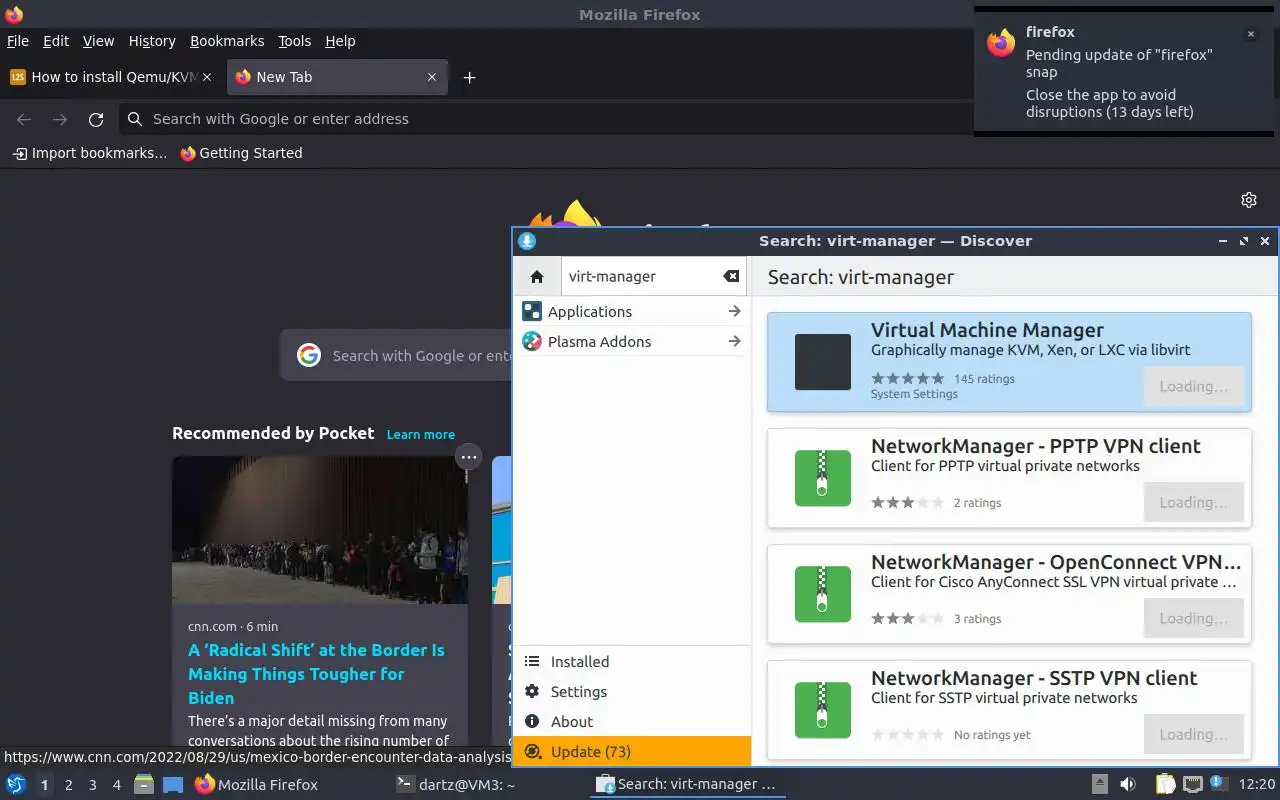The height and width of the screenshot is (800, 1280).
Task: Open the Help menu
Action: tap(340, 41)
